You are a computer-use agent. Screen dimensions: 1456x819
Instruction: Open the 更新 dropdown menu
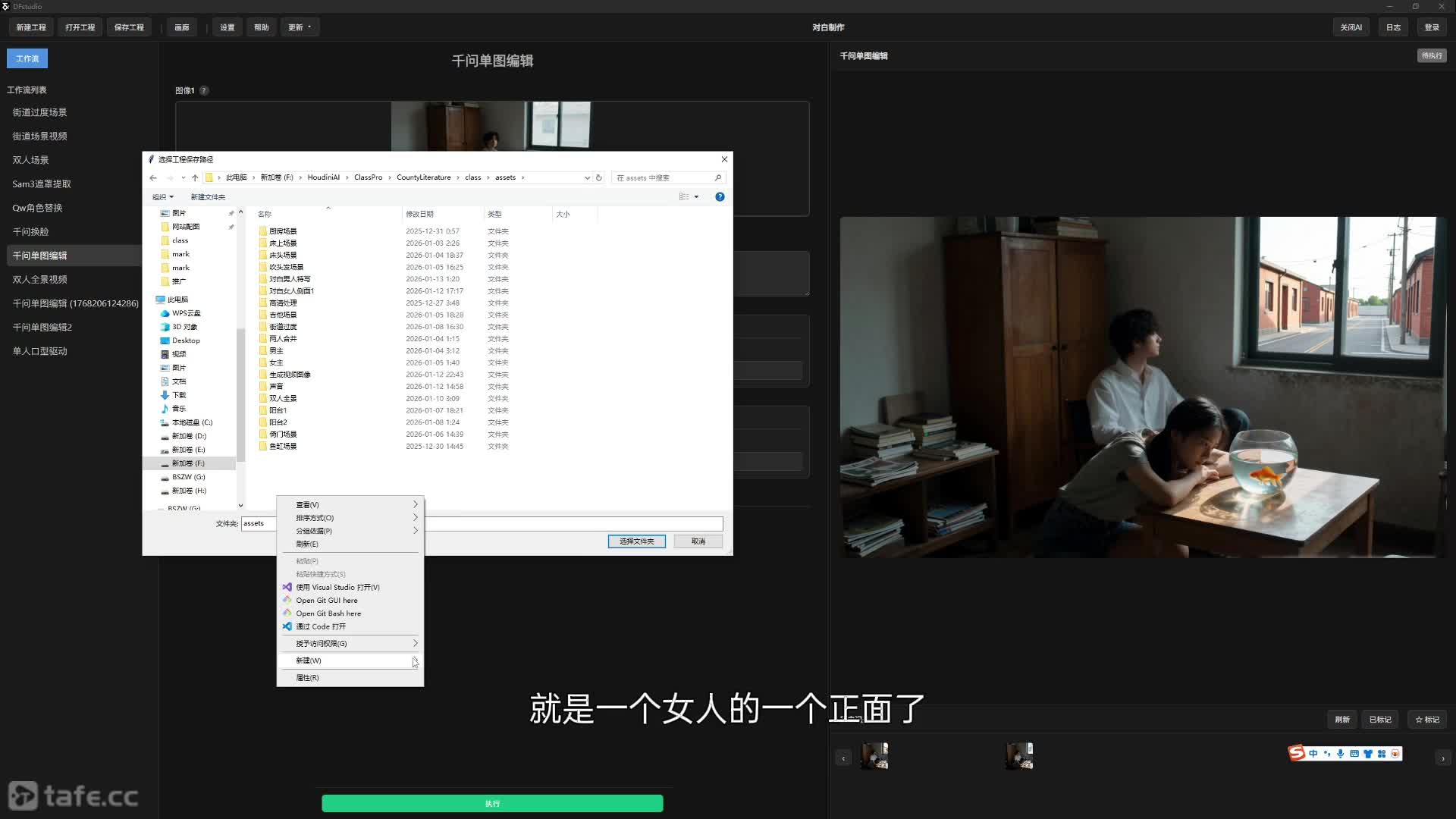point(300,27)
